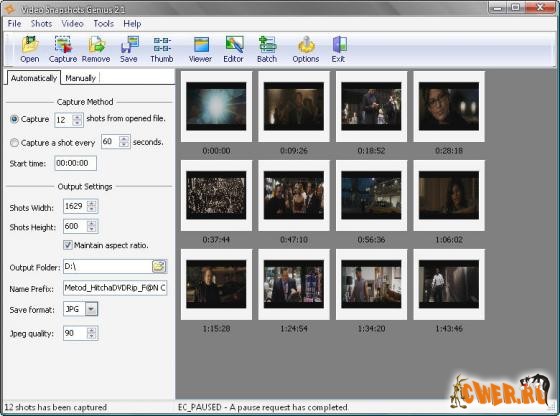
Task: Adjust the seconds interval stepper showing 60
Action: pyautogui.click(x=124, y=141)
